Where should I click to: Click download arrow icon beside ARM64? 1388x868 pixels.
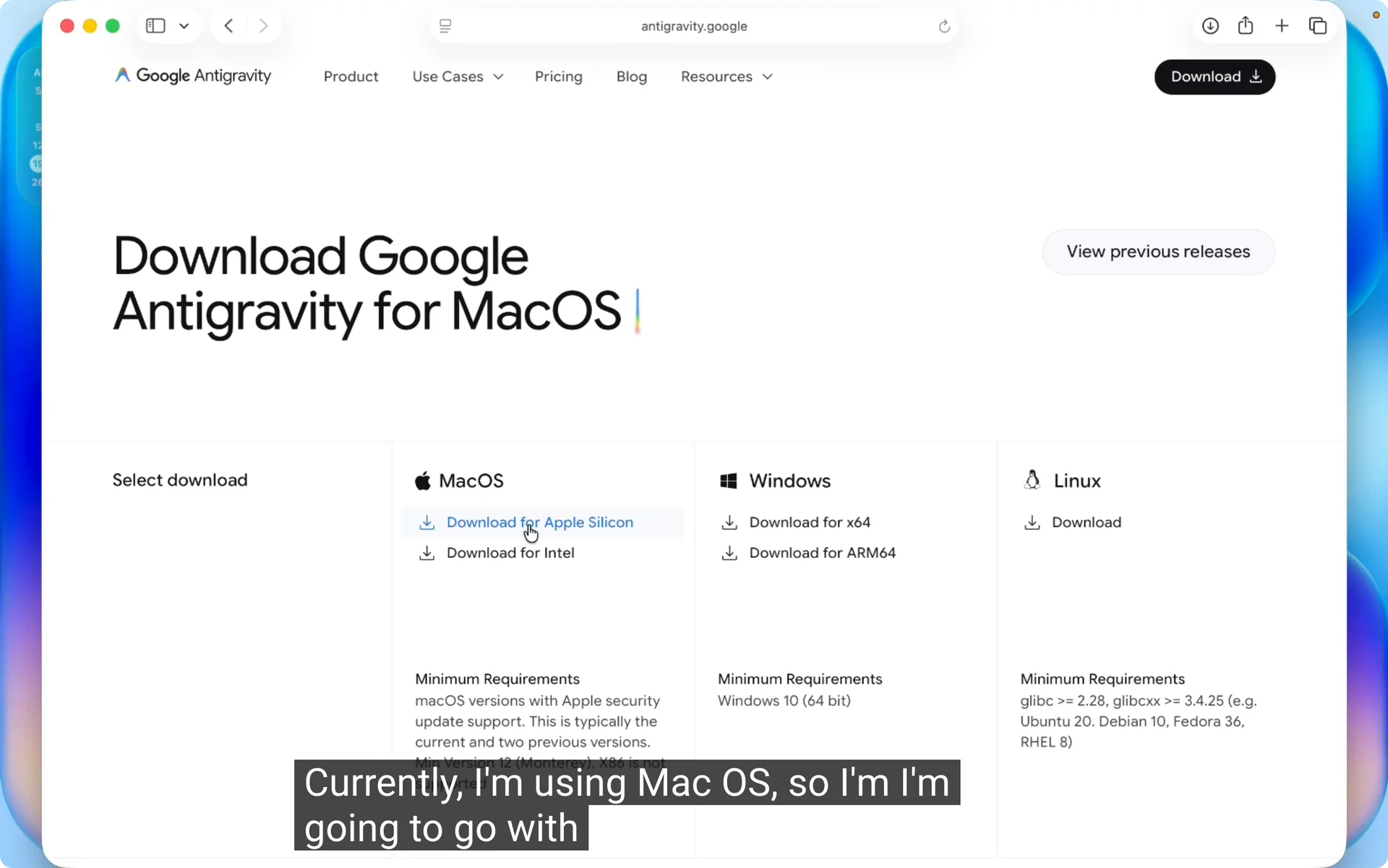pyautogui.click(x=729, y=553)
